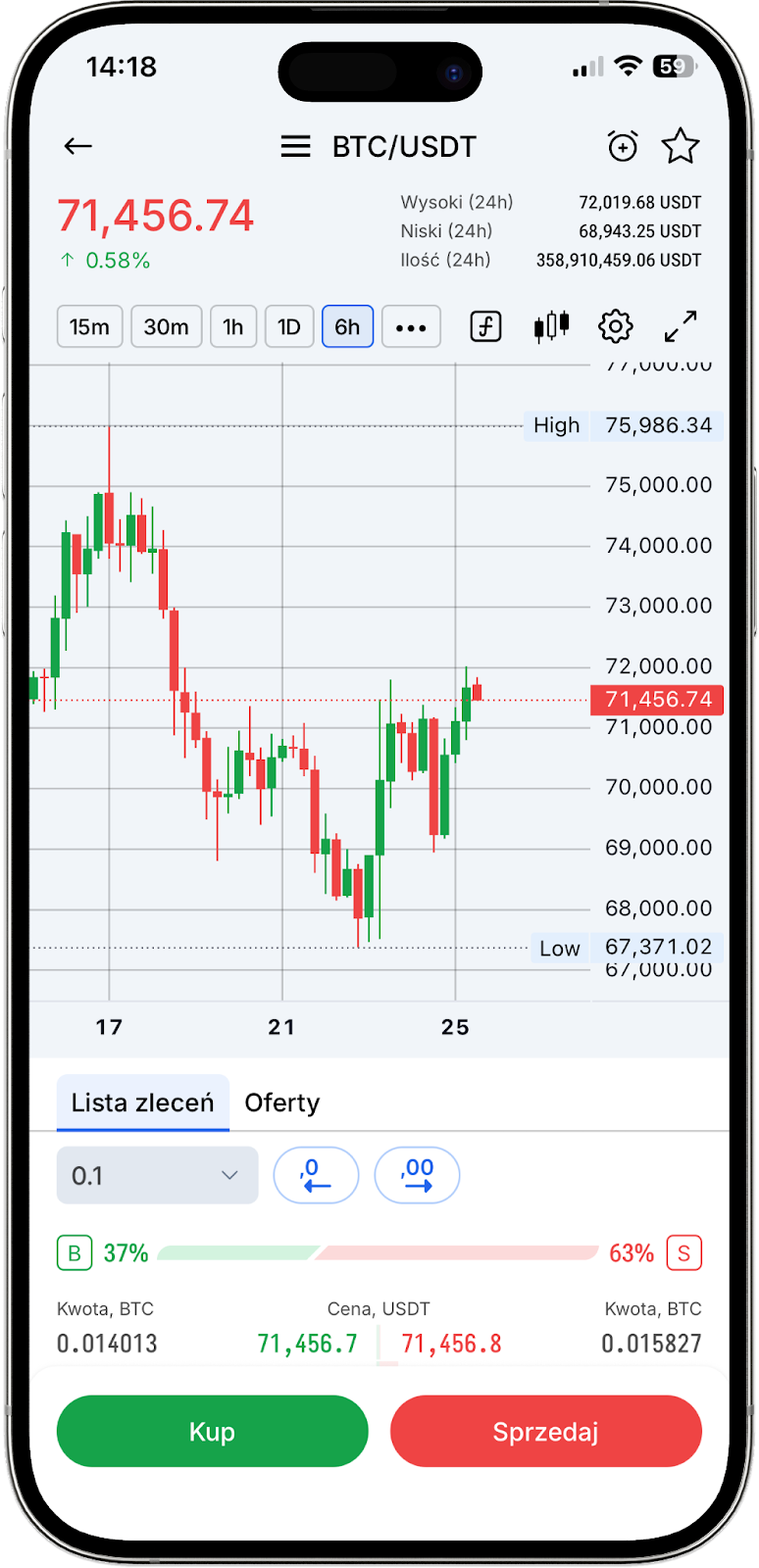Select the 1h chart interval
Screen dimensions: 759x1568
pyautogui.click(x=233, y=326)
